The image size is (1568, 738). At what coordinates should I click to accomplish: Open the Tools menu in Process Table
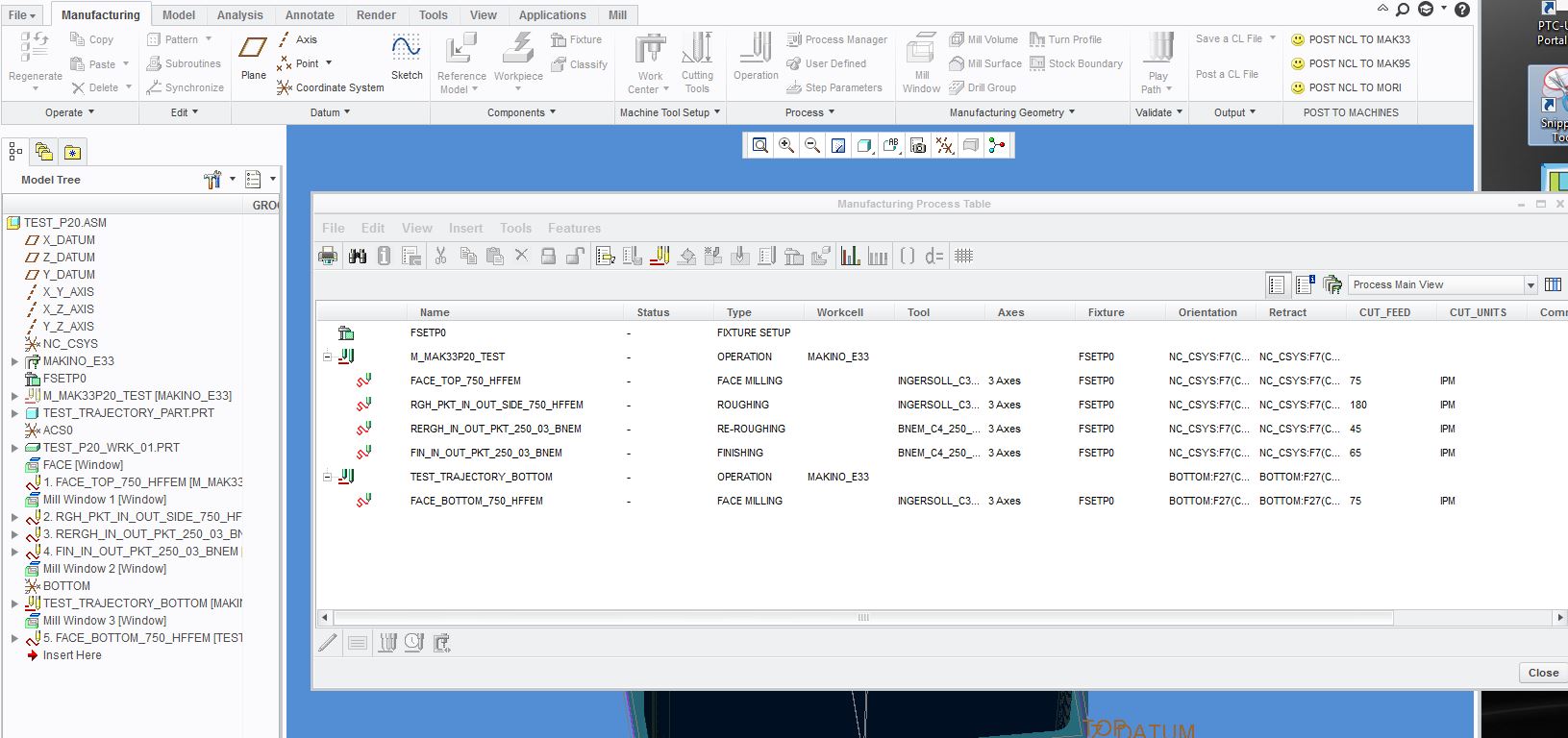(x=515, y=228)
